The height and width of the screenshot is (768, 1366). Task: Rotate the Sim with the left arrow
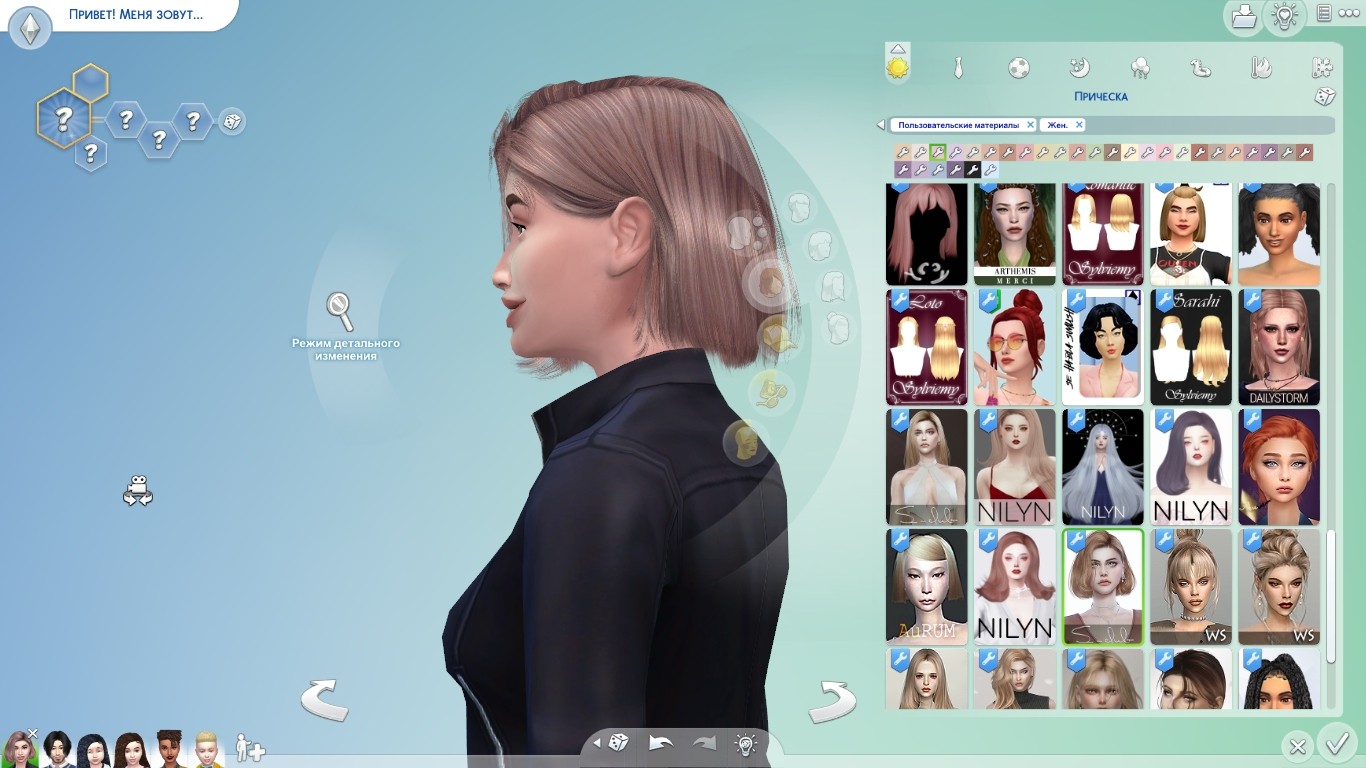pyautogui.click(x=325, y=700)
